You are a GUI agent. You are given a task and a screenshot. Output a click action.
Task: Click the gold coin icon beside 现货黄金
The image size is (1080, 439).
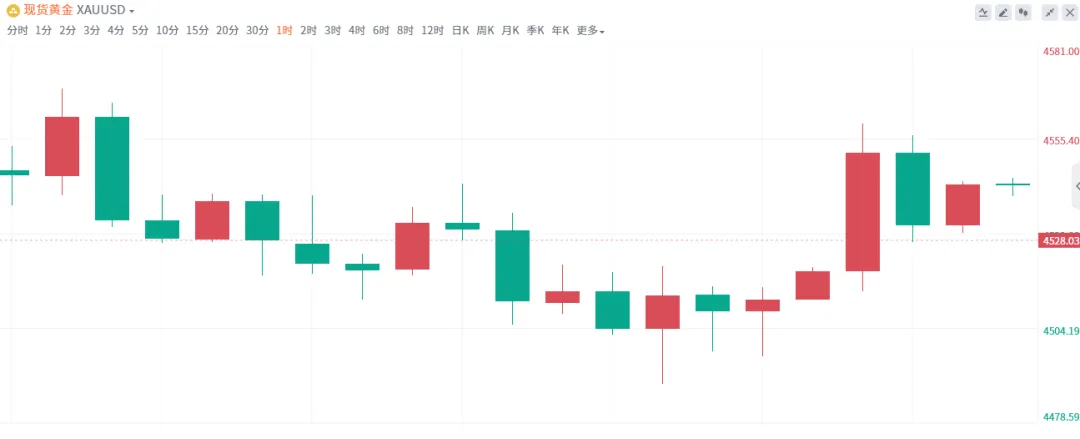point(12,11)
